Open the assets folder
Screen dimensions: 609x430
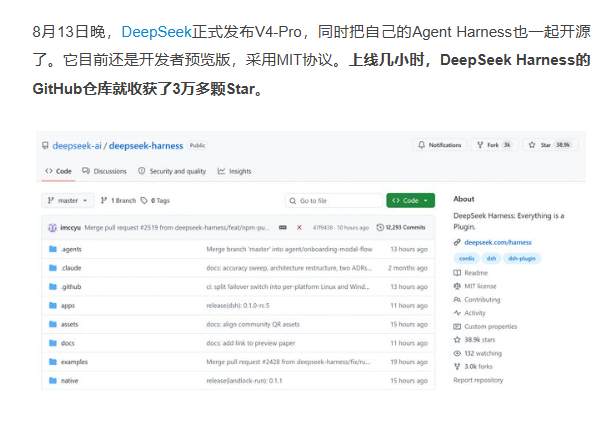pyautogui.click(x=70, y=324)
